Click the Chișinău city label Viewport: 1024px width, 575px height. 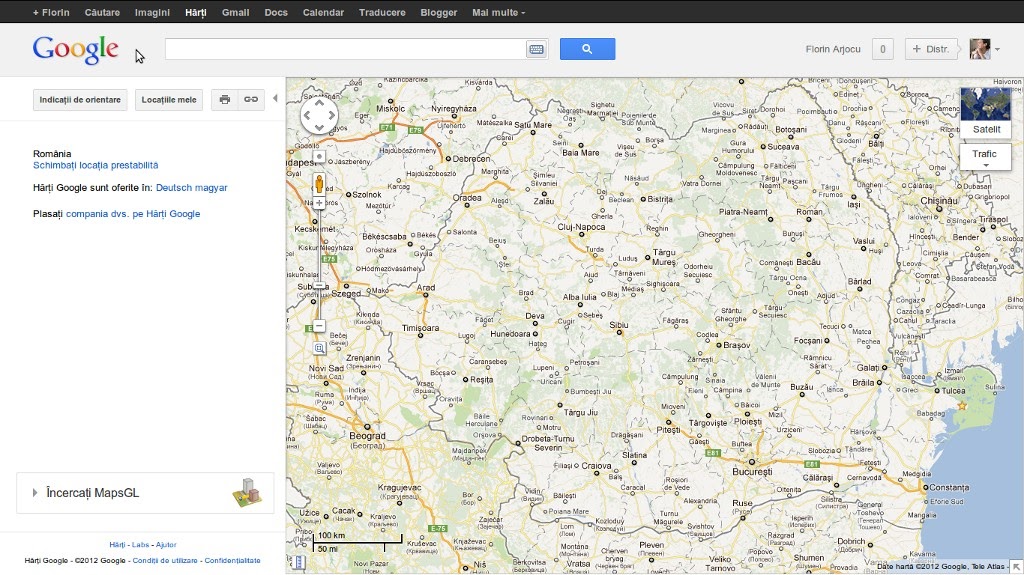click(x=939, y=201)
